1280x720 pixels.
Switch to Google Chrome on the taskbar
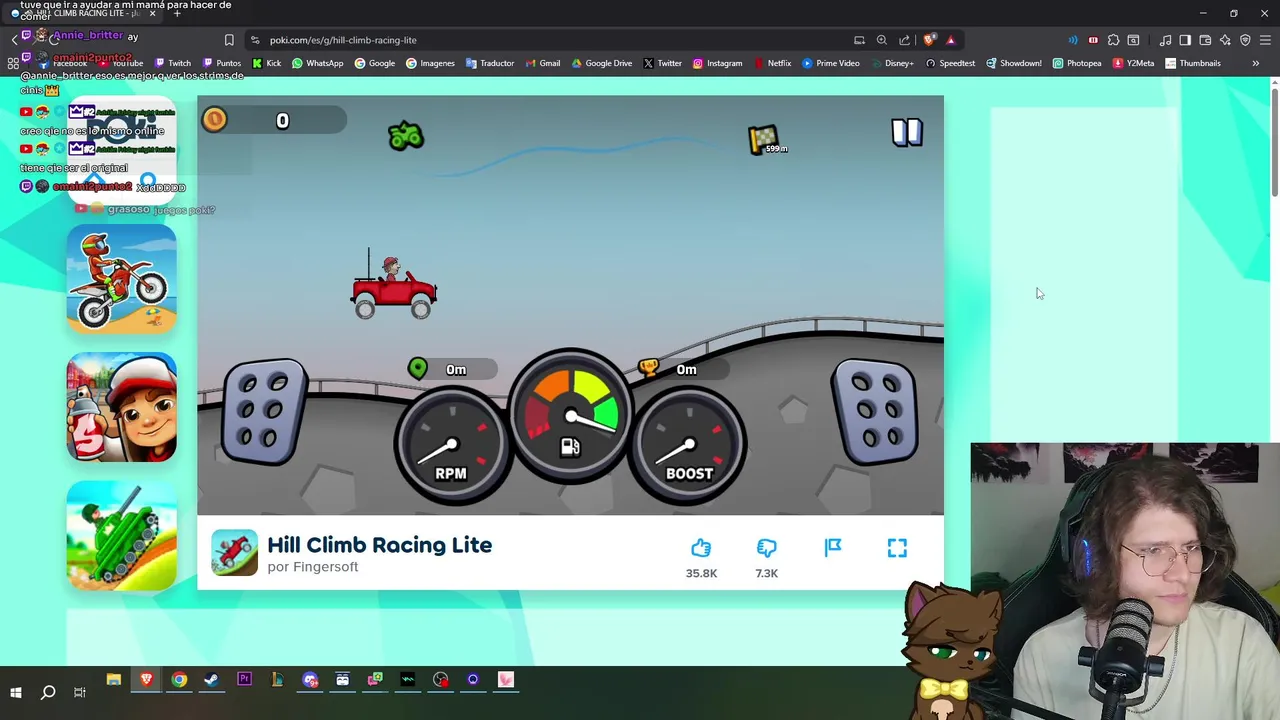tap(179, 680)
